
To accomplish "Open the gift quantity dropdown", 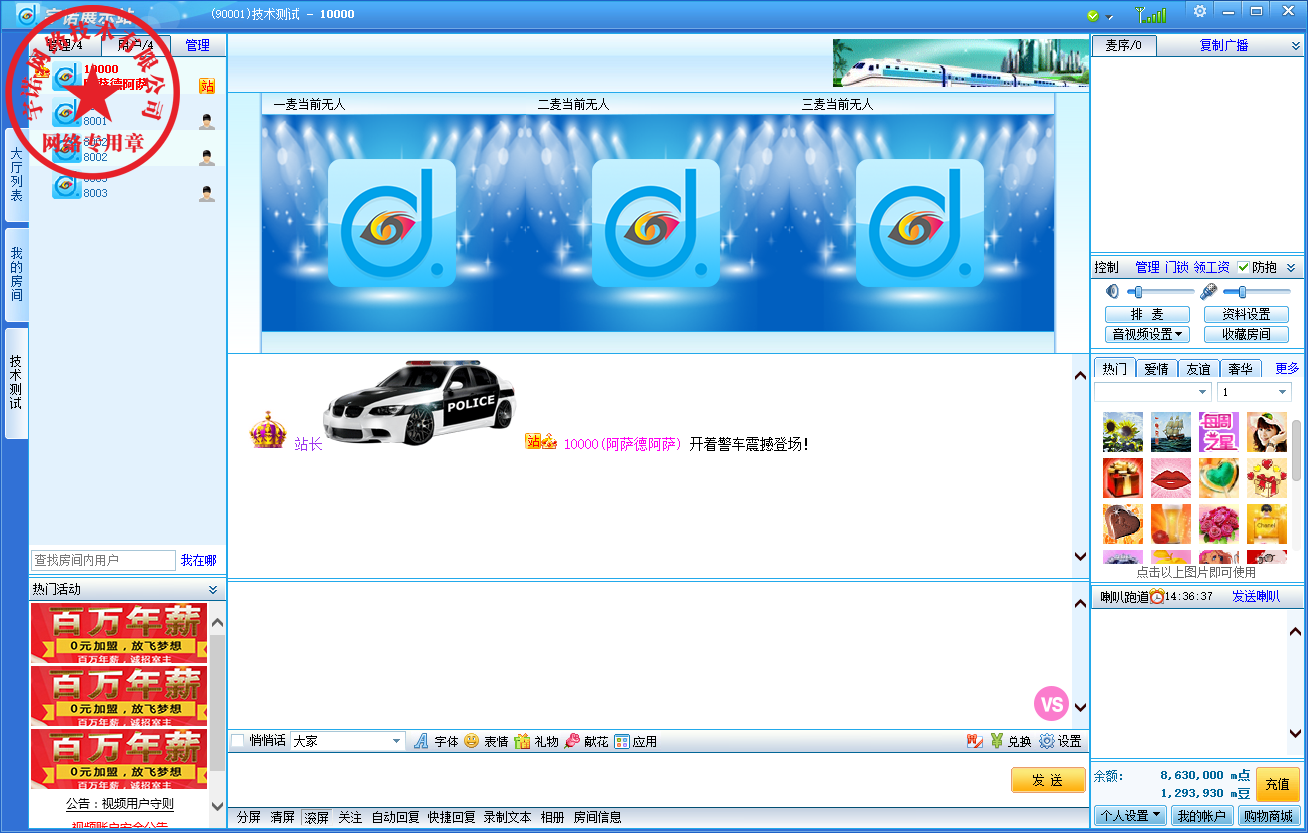I will 1254,392.
